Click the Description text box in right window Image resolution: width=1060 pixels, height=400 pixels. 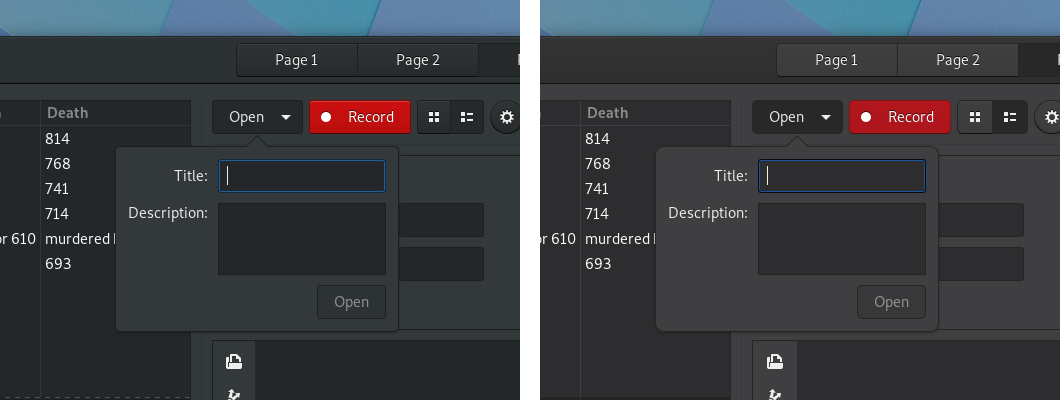[841, 239]
